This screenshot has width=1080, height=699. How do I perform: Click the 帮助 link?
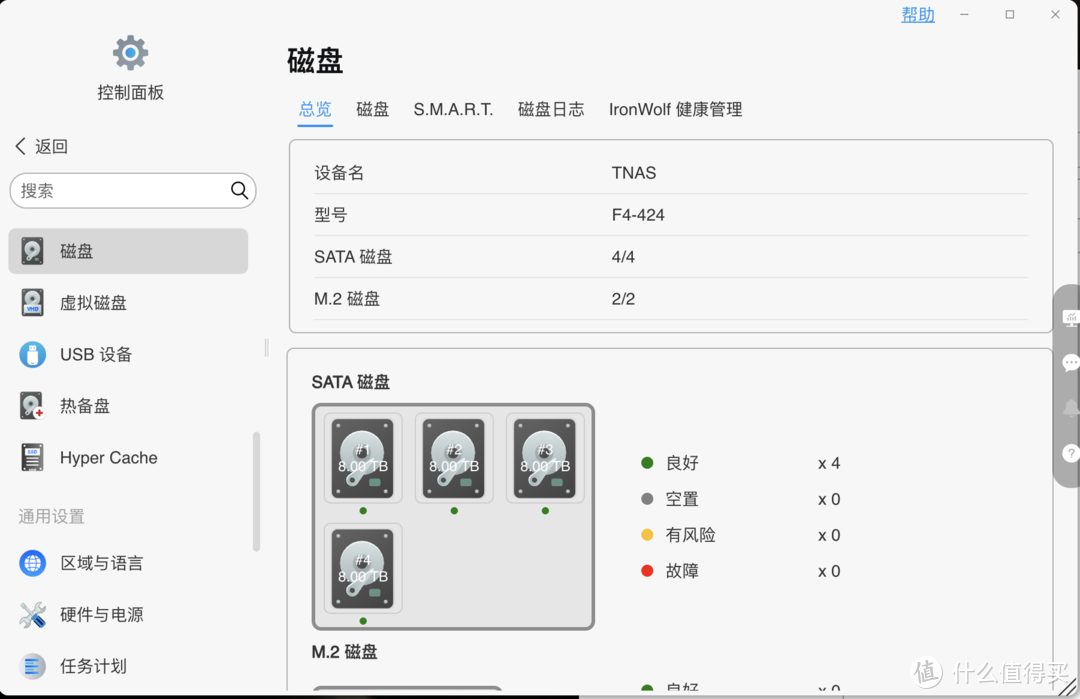click(917, 14)
